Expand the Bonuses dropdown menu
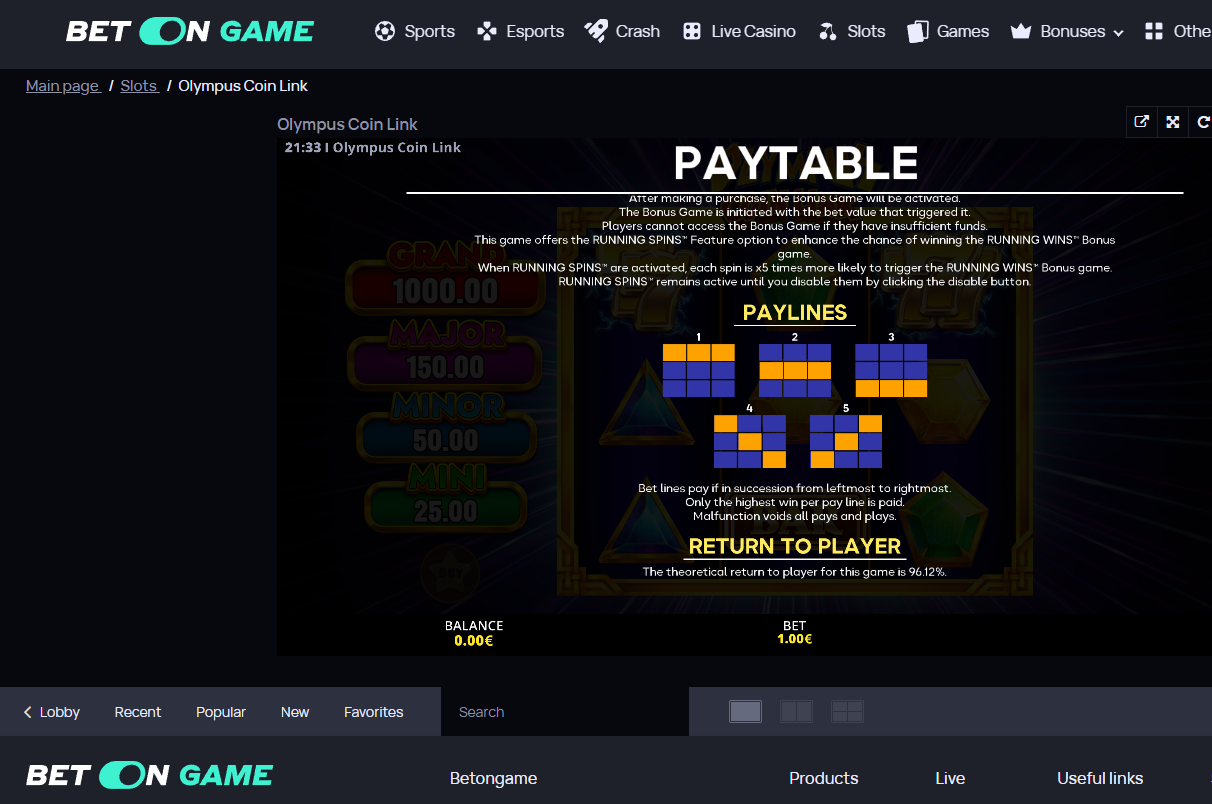 1067,31
